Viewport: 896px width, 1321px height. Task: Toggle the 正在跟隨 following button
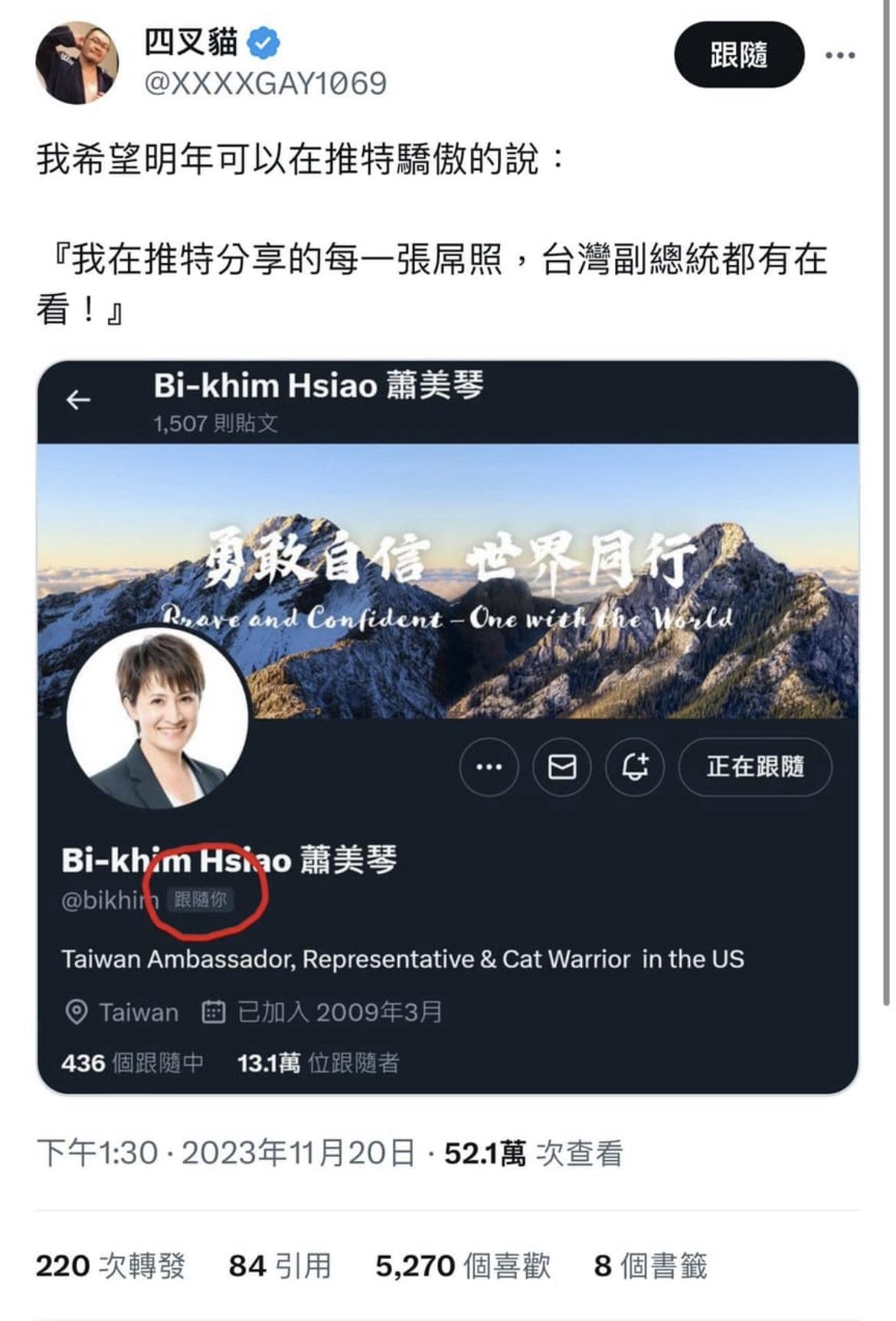click(x=755, y=766)
